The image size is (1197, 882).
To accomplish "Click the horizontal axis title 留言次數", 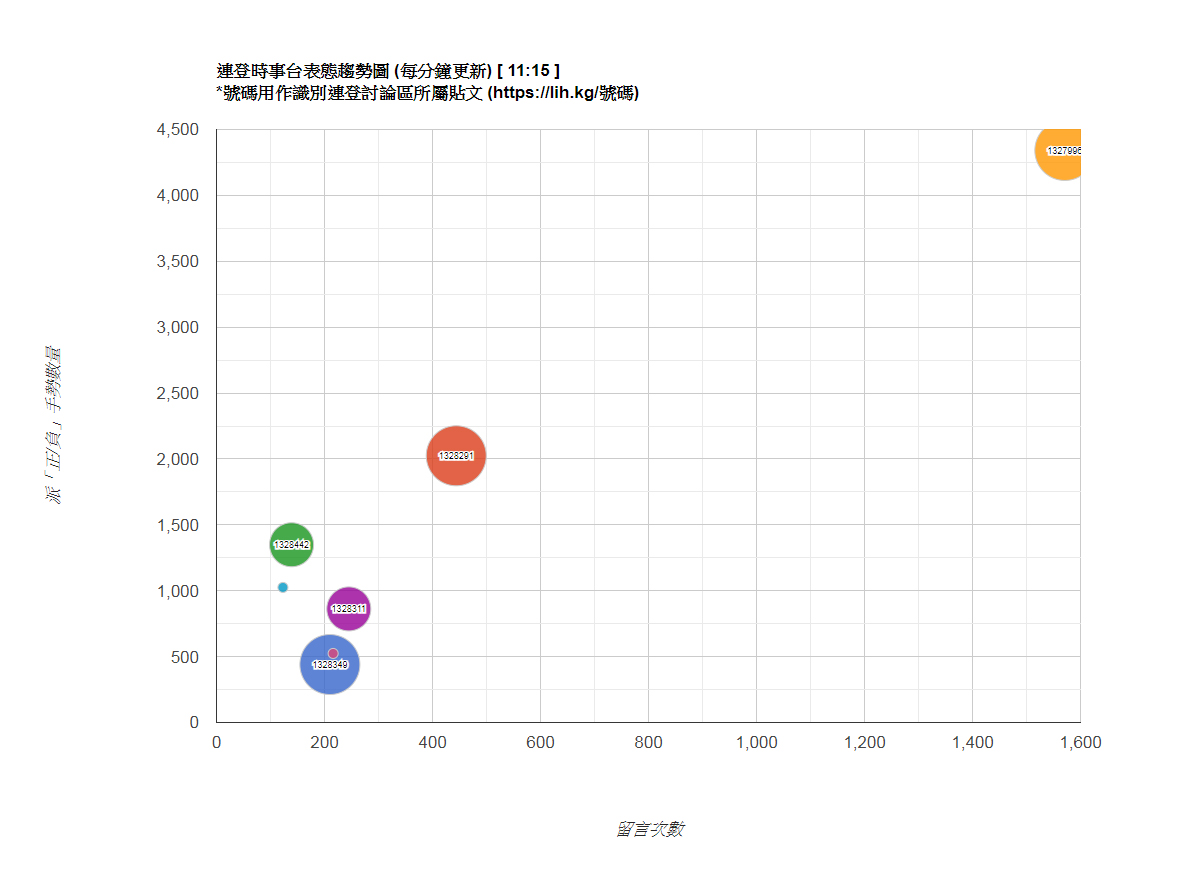I will click(x=649, y=829).
